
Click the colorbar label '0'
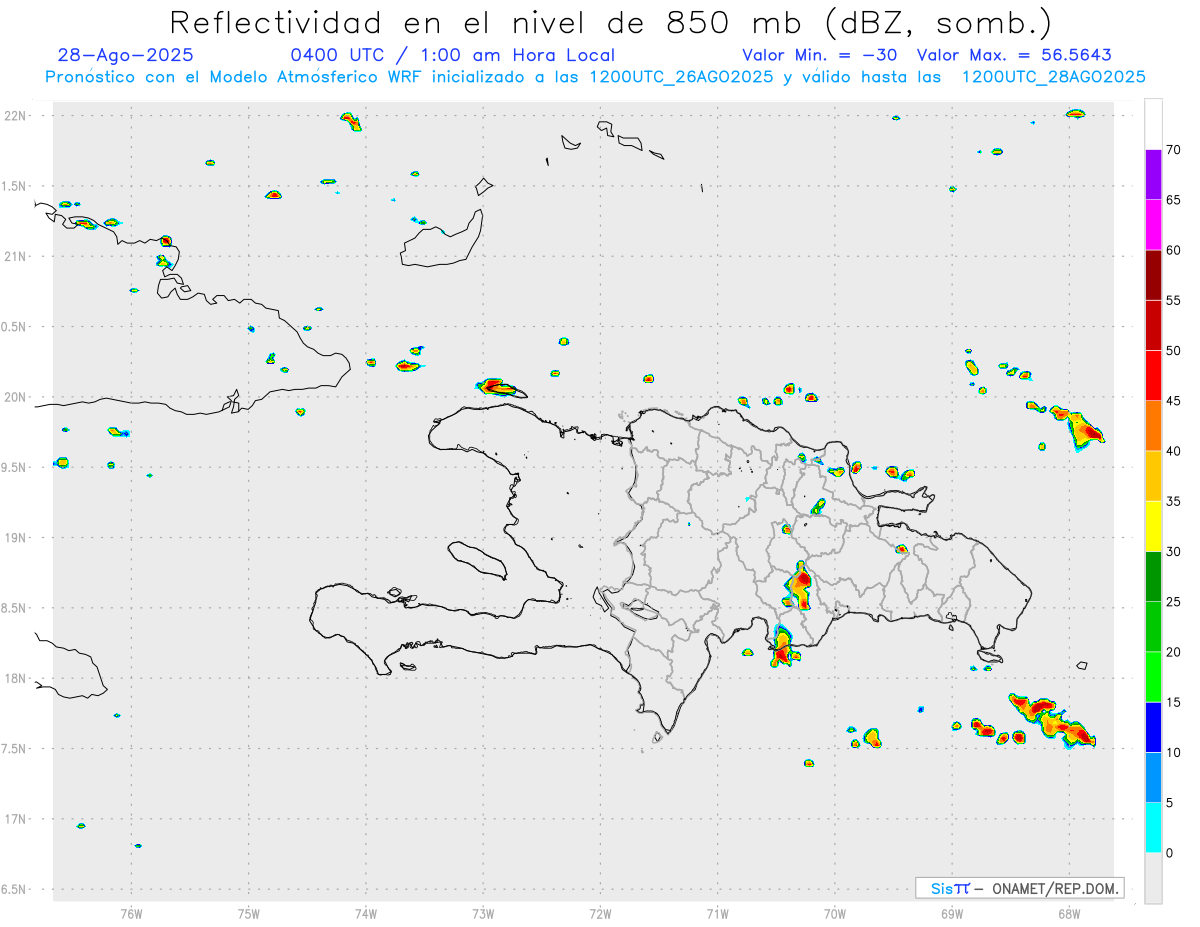1169,853
